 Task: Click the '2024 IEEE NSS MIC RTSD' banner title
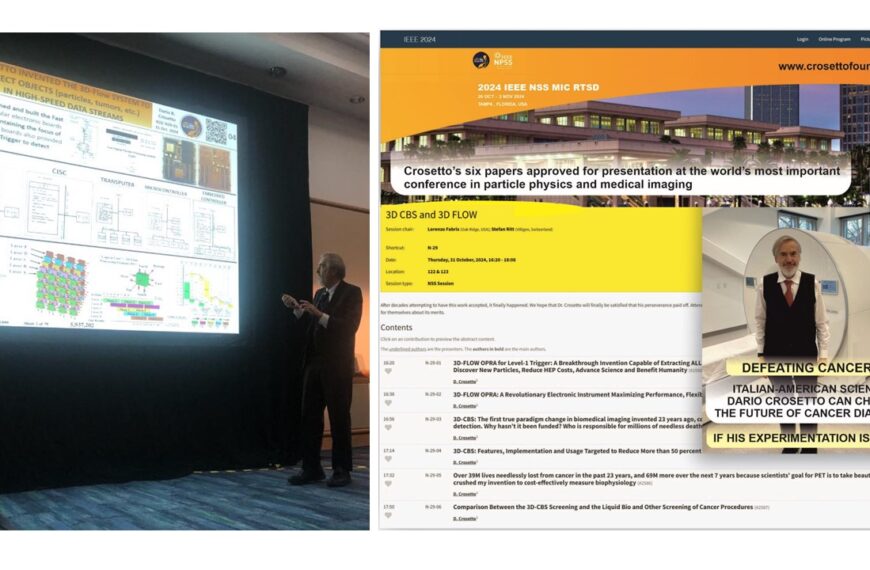coord(538,87)
